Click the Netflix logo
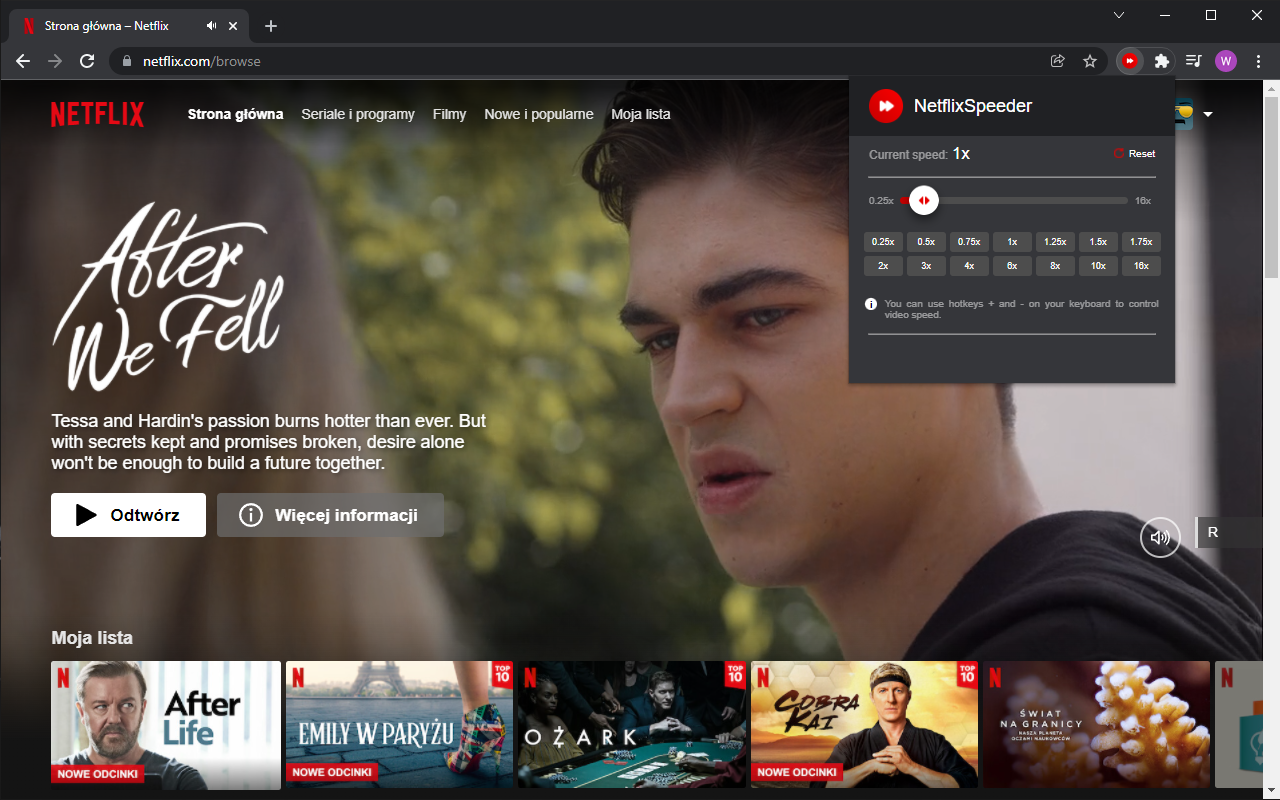Viewport: 1280px width, 800px height. (x=98, y=114)
